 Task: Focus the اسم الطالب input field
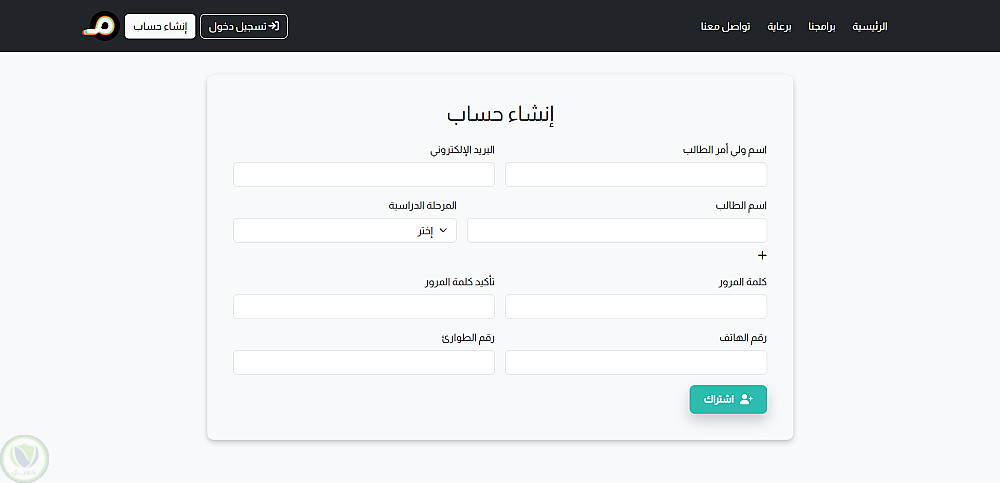[617, 231]
